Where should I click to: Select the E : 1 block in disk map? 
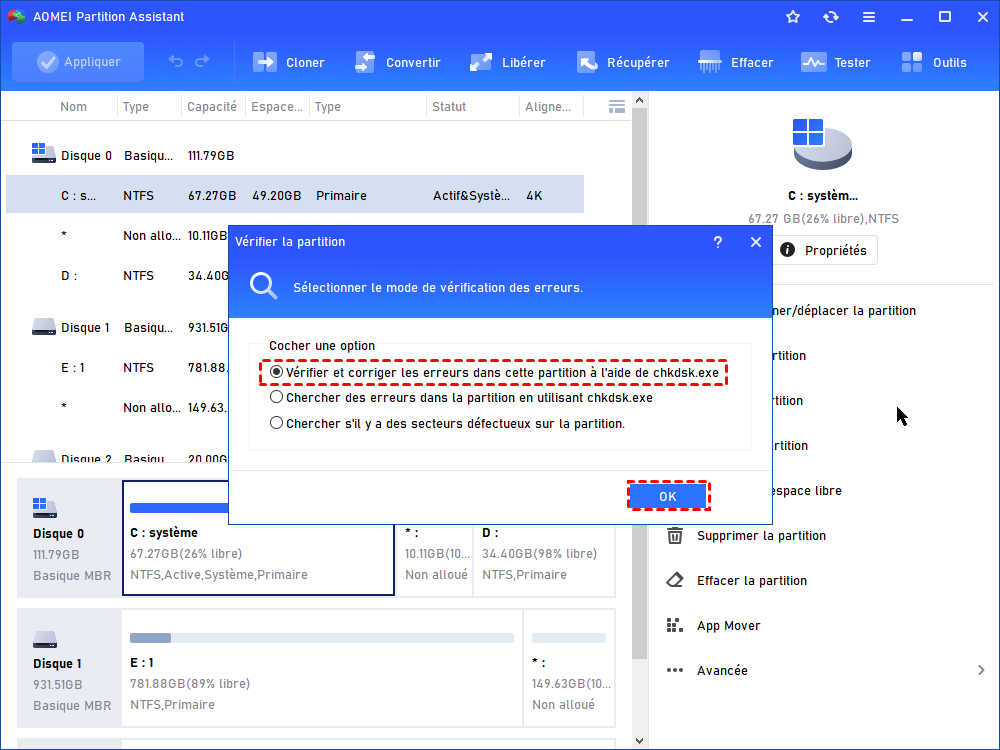coord(321,668)
